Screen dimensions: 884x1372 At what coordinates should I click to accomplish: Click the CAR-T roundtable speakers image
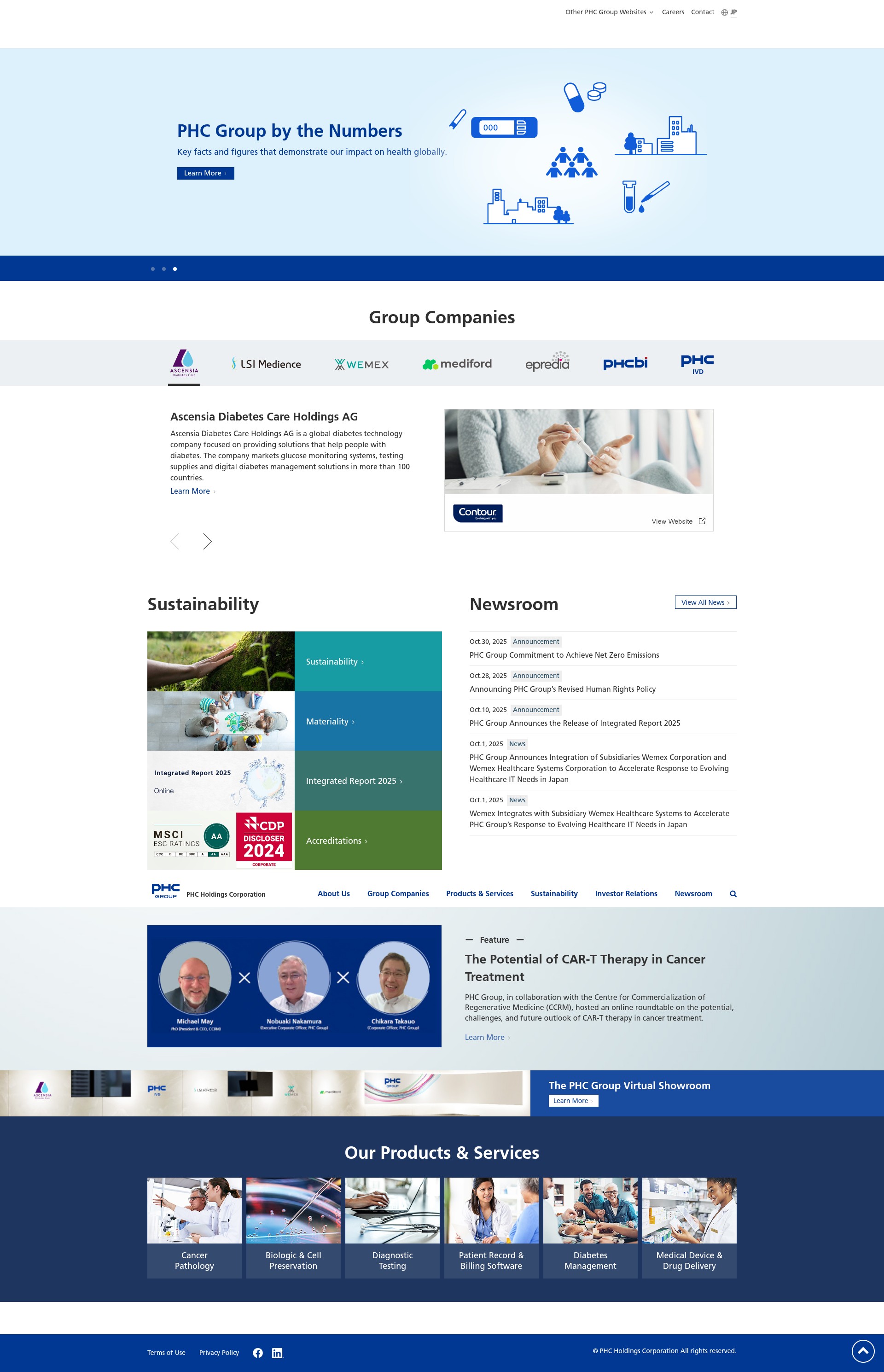pyautogui.click(x=295, y=986)
